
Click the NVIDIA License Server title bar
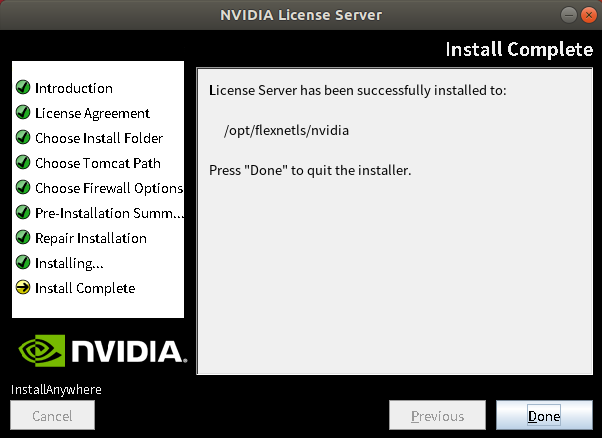pyautogui.click(x=301, y=15)
